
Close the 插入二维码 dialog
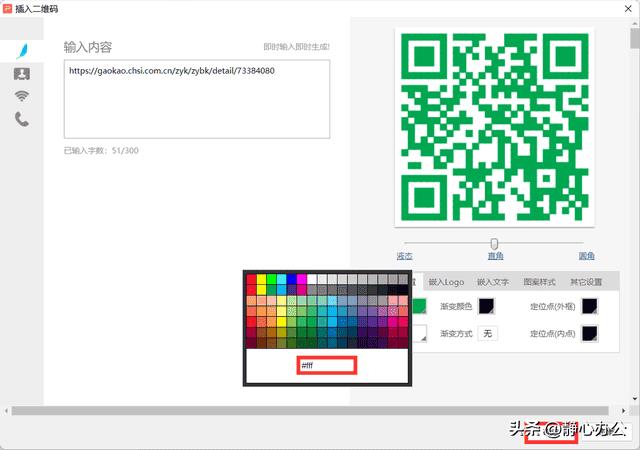coord(628,9)
